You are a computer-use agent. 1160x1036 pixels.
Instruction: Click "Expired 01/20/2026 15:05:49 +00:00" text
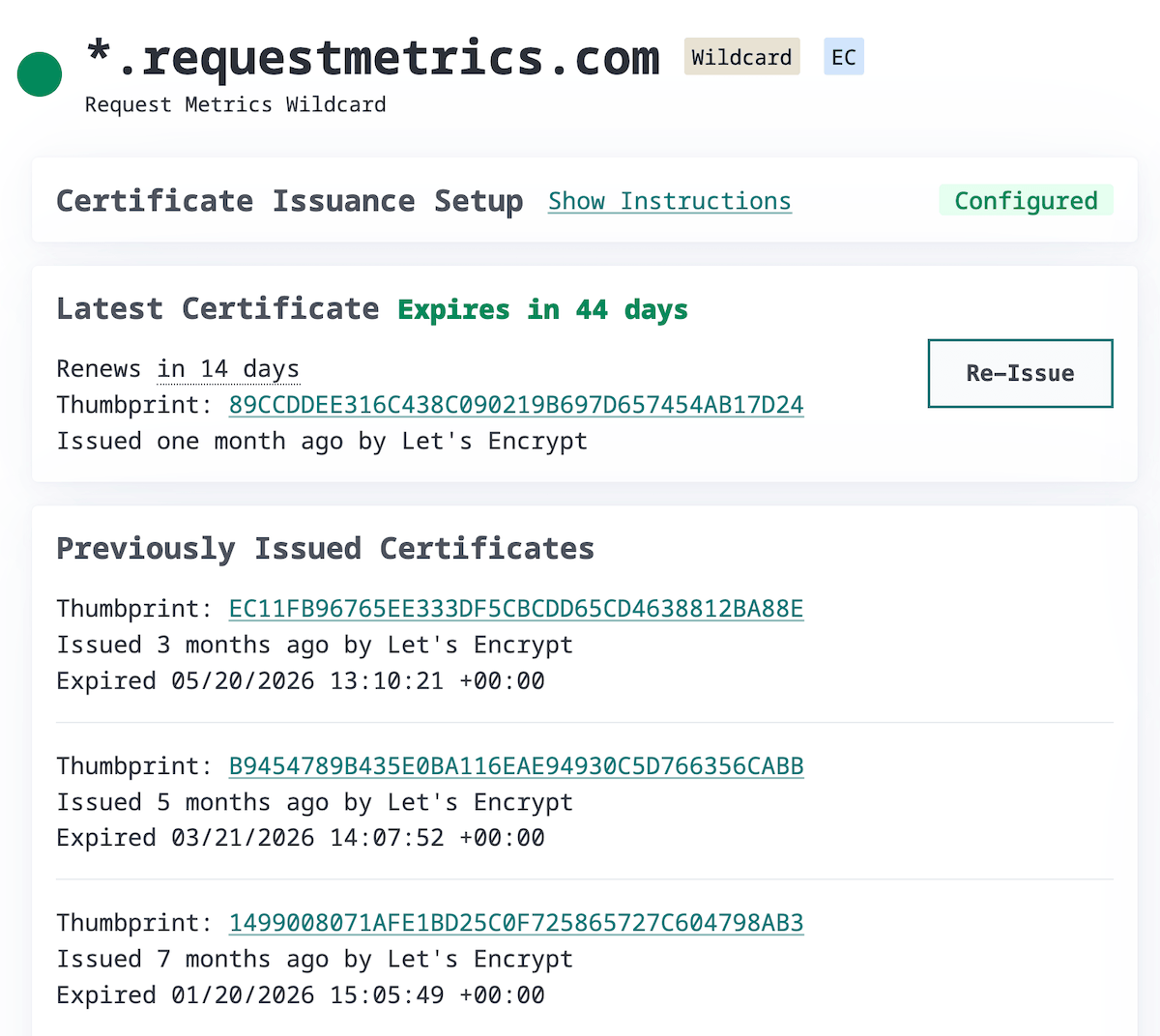[301, 994]
